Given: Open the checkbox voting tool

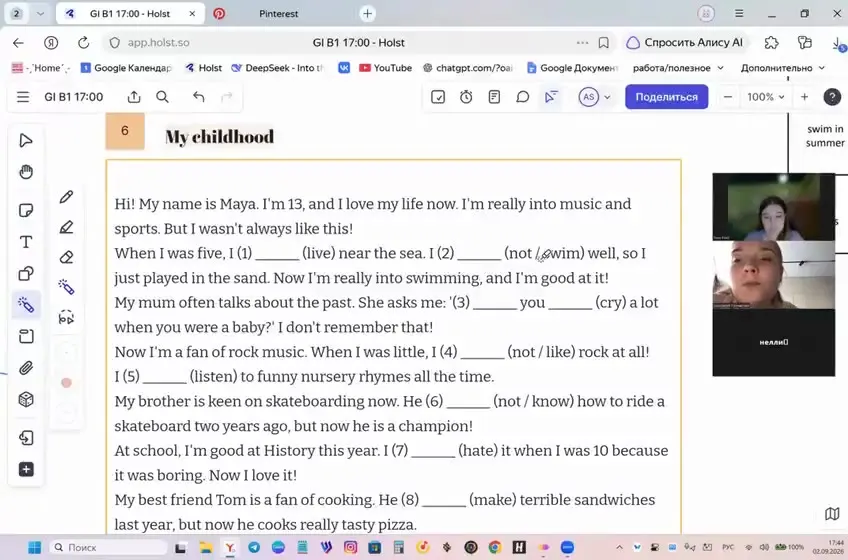Looking at the screenshot, I should point(438,97).
